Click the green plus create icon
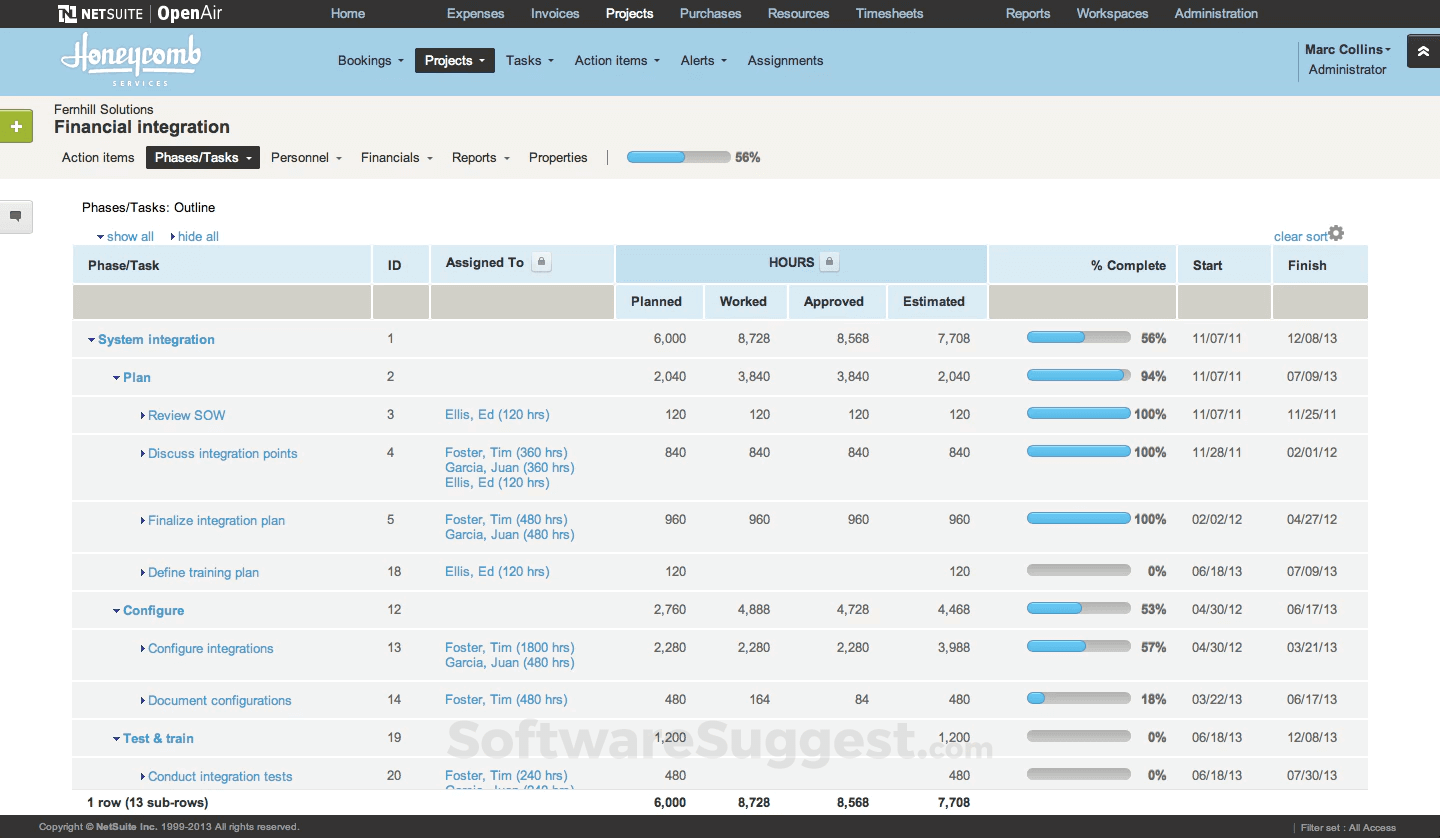This screenshot has height=838, width=1440. click(15, 126)
